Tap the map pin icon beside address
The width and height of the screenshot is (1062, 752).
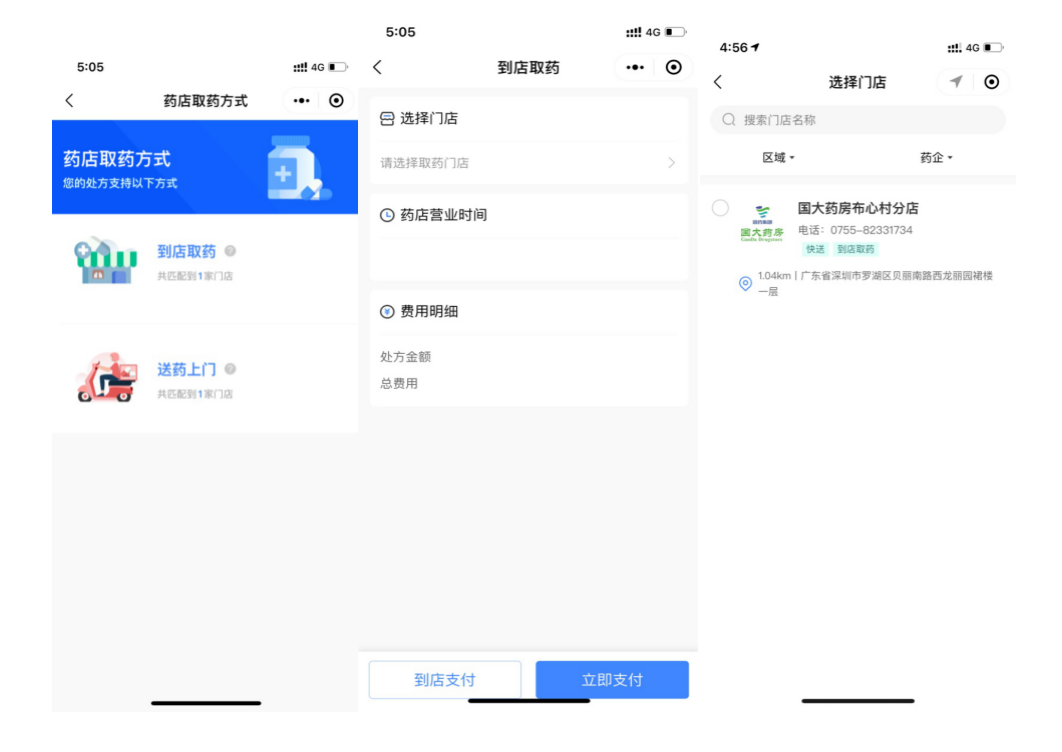[745, 283]
